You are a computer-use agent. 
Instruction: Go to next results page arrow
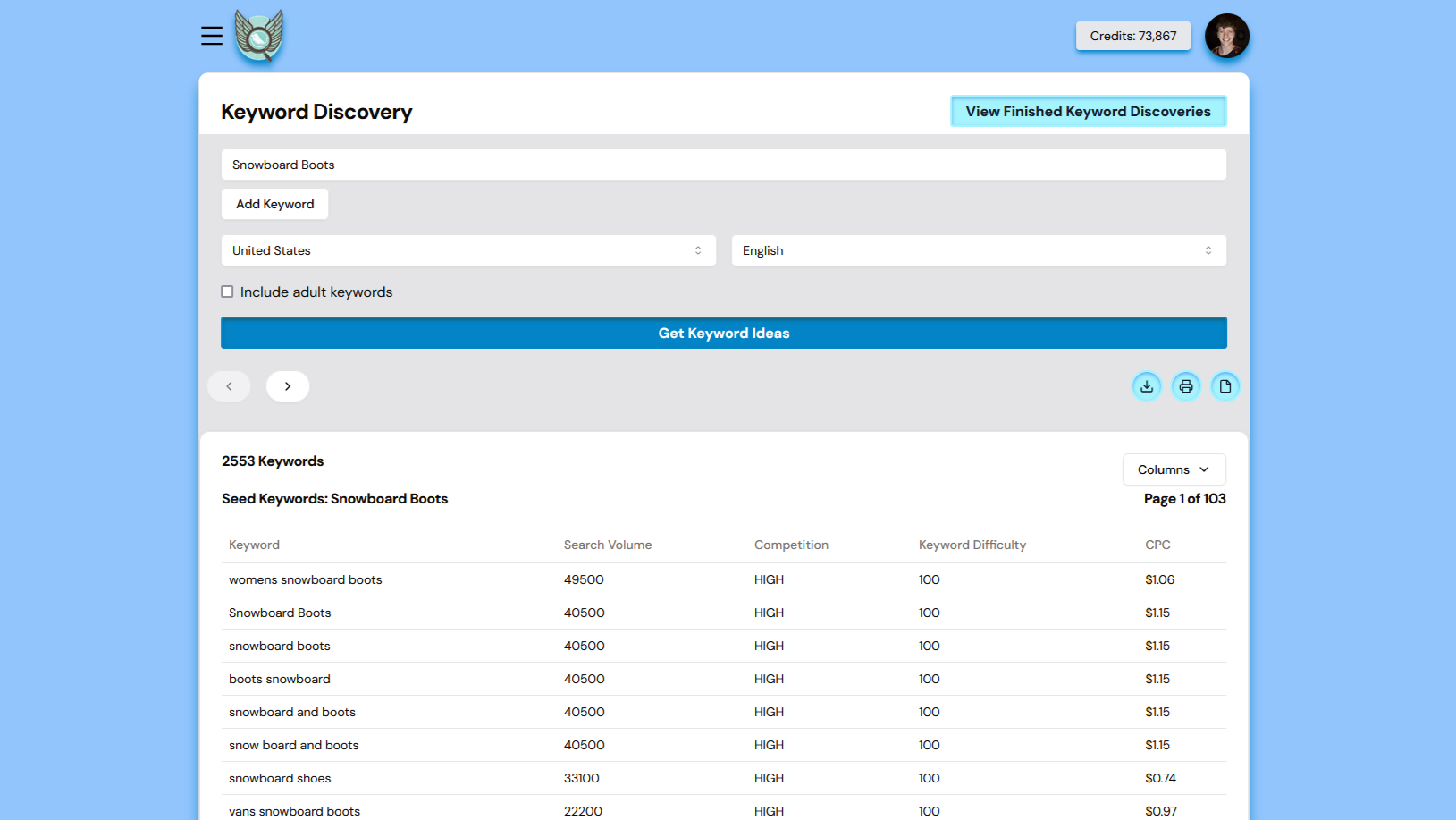click(x=288, y=386)
